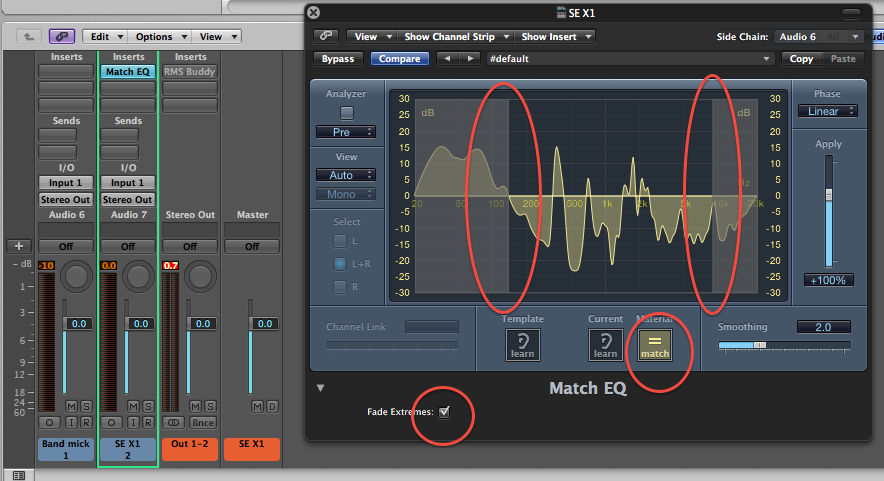This screenshot has height=481, width=884.
Task: Click the link button in SE X1 plugin window
Action: (326, 36)
